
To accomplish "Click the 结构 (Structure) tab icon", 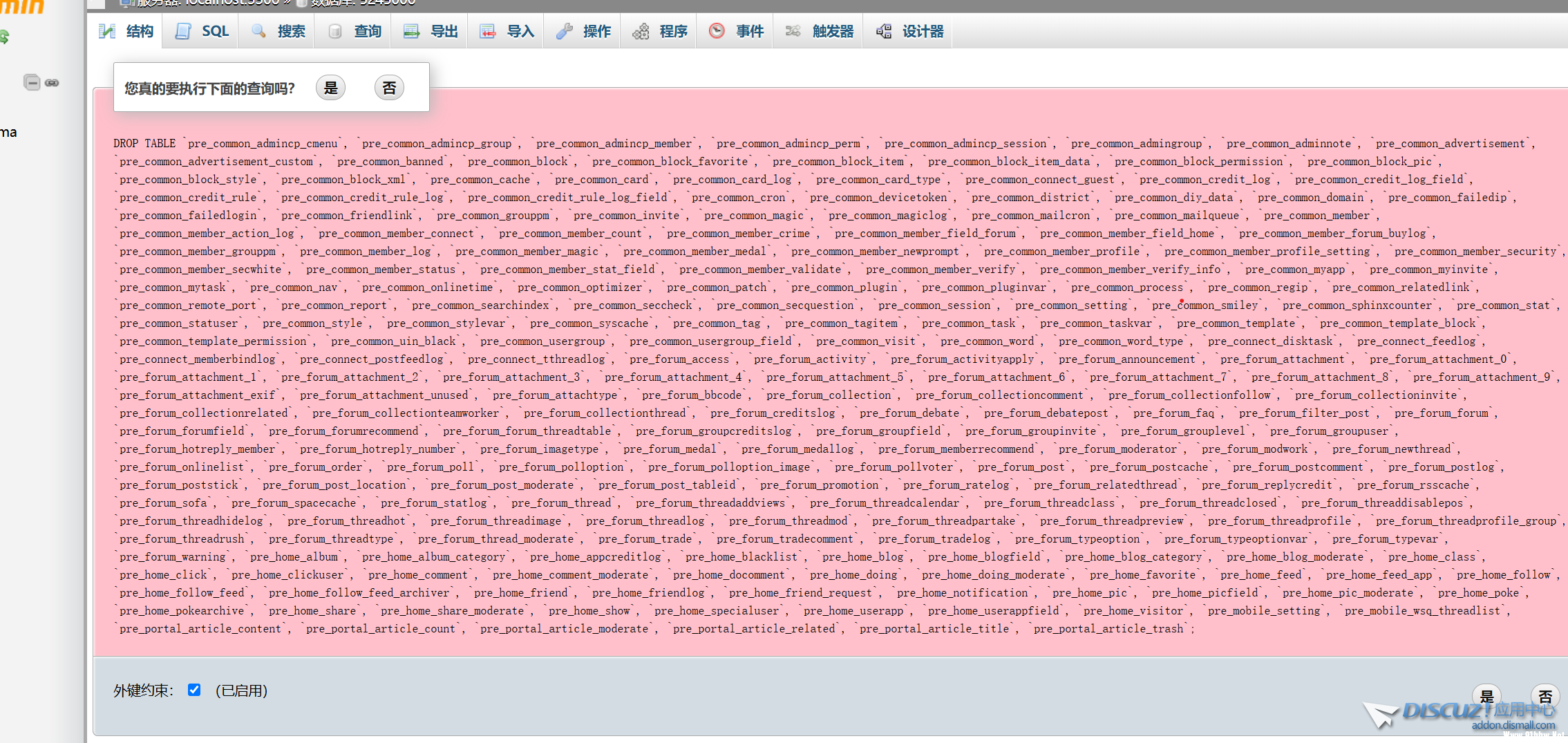I will coord(107,31).
